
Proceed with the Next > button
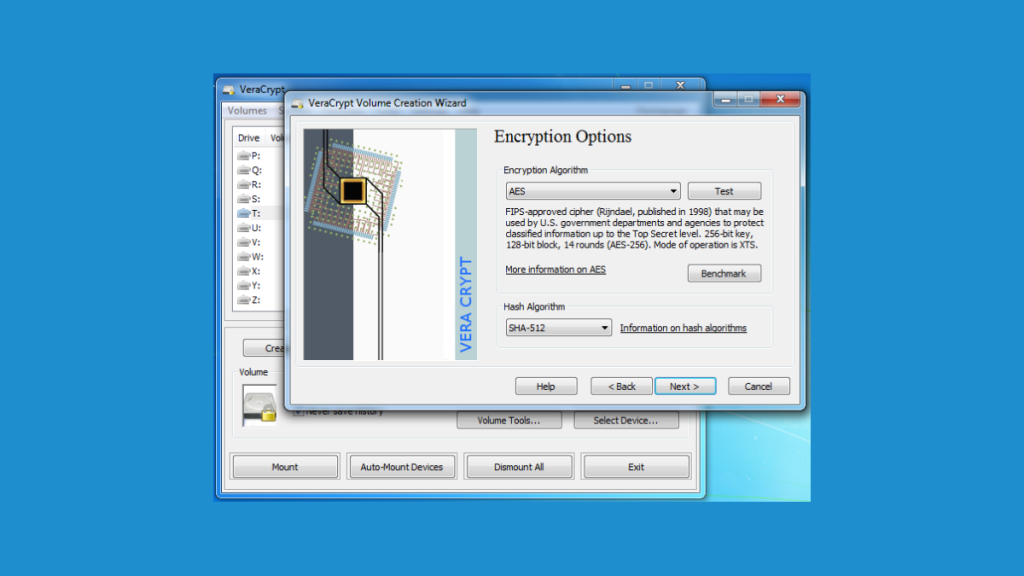tap(685, 387)
